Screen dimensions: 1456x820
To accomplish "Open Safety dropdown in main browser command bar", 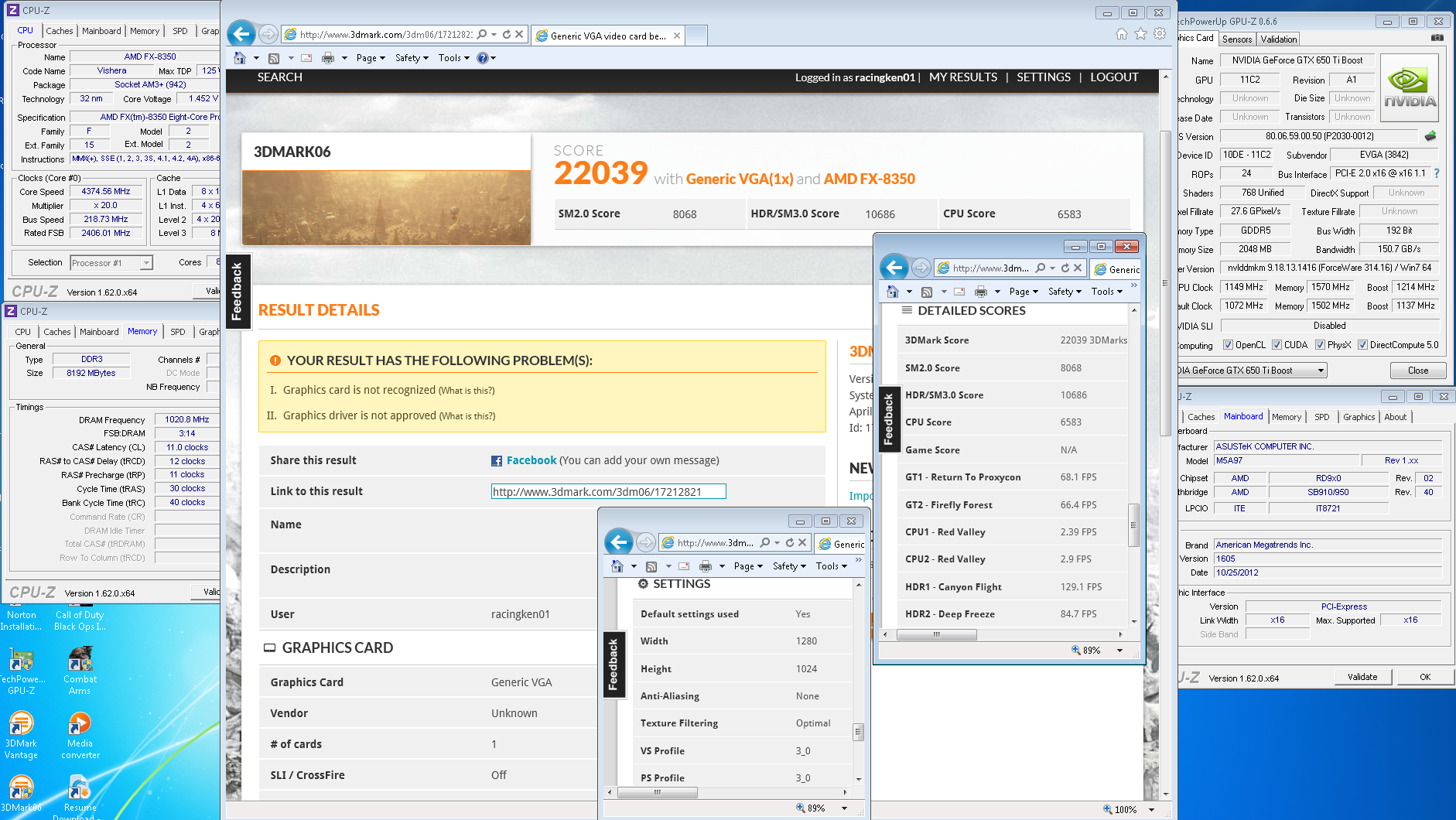I will [x=412, y=58].
